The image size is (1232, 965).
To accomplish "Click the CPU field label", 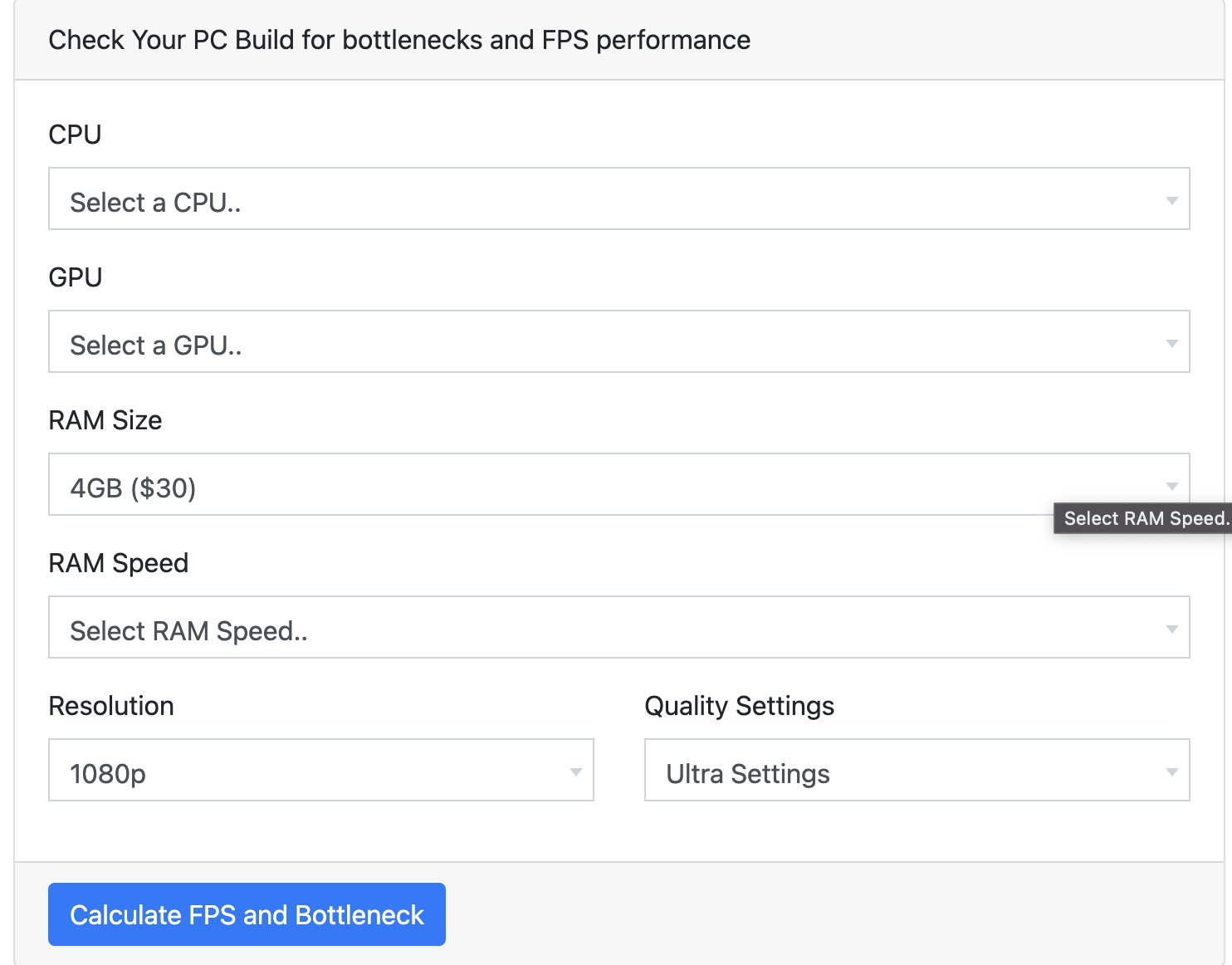I will [75, 135].
